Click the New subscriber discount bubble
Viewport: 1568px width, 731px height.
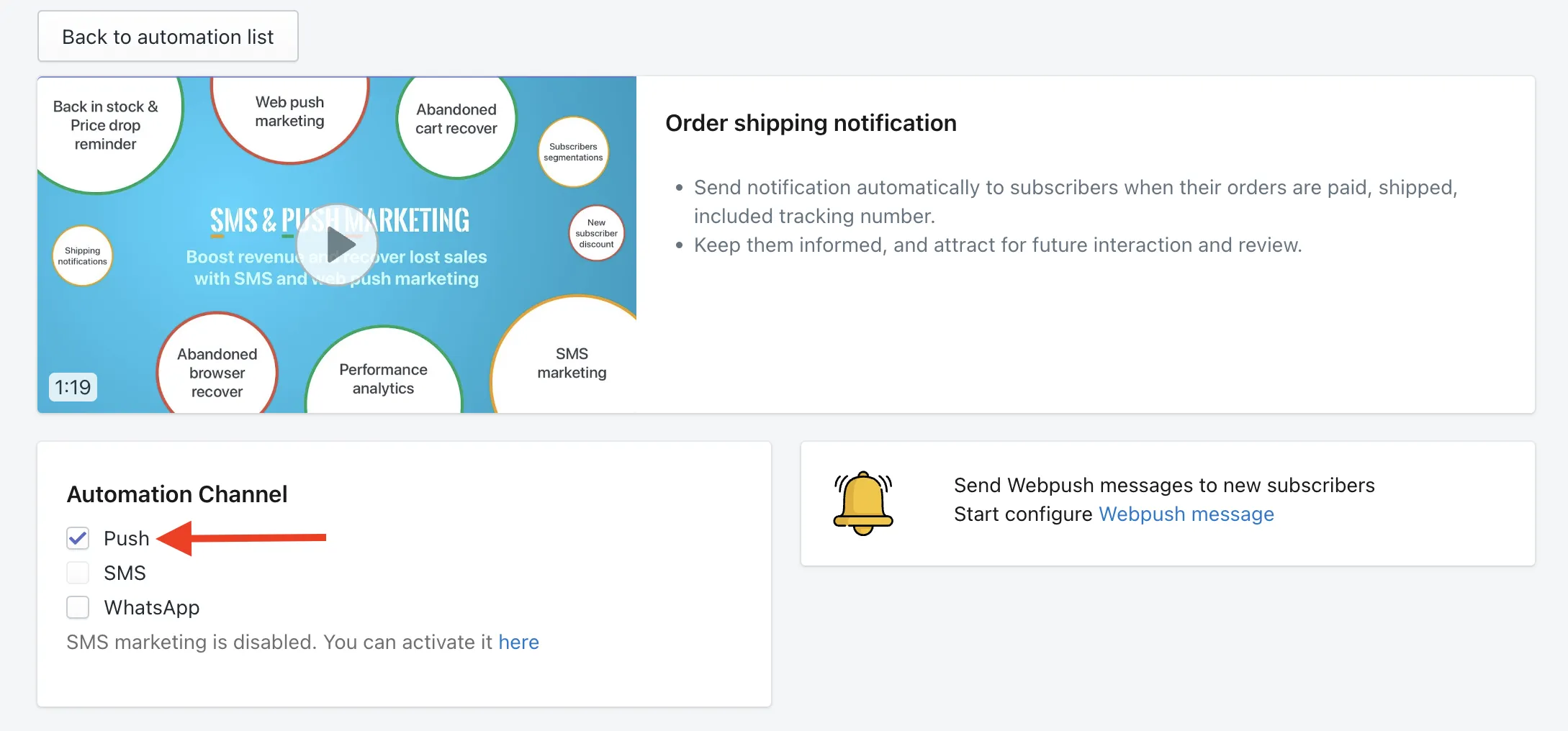coord(596,233)
